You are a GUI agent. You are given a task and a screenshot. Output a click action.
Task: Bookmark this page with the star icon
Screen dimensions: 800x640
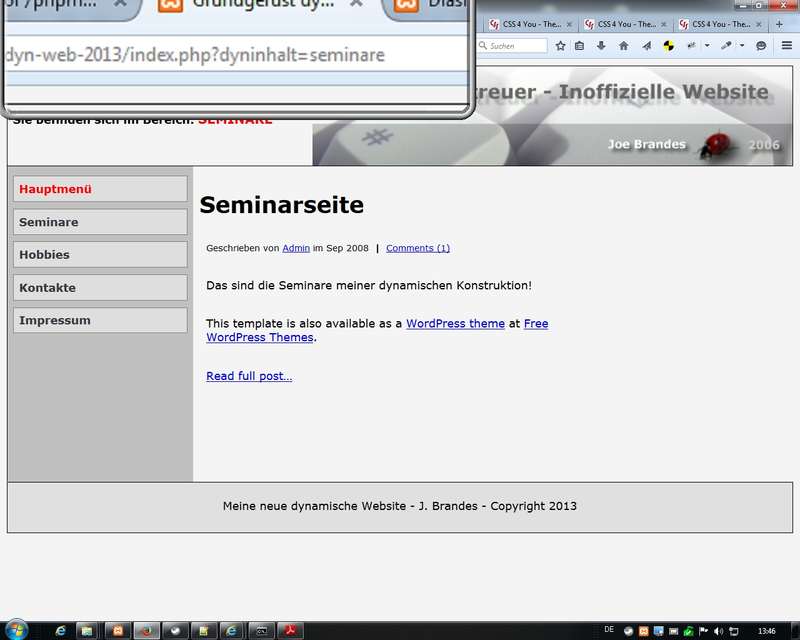point(560,46)
